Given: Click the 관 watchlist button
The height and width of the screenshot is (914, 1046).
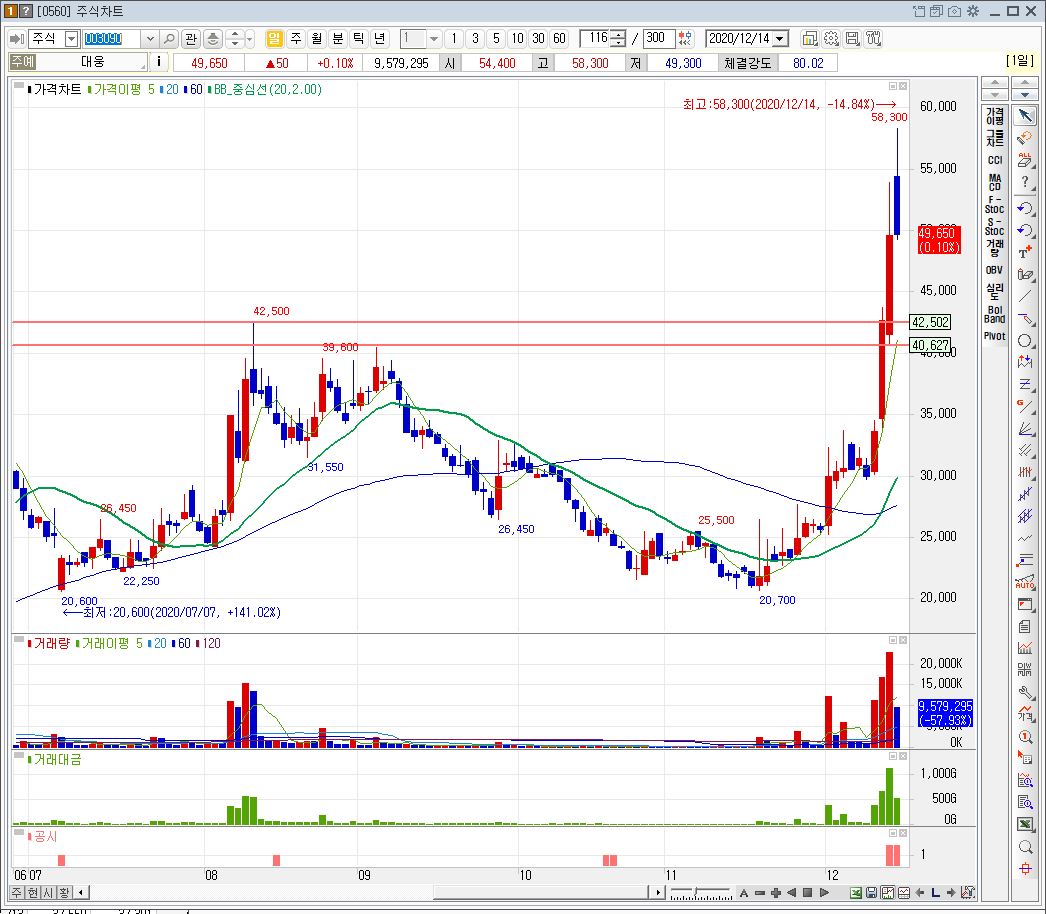Looking at the screenshot, I should (x=191, y=39).
